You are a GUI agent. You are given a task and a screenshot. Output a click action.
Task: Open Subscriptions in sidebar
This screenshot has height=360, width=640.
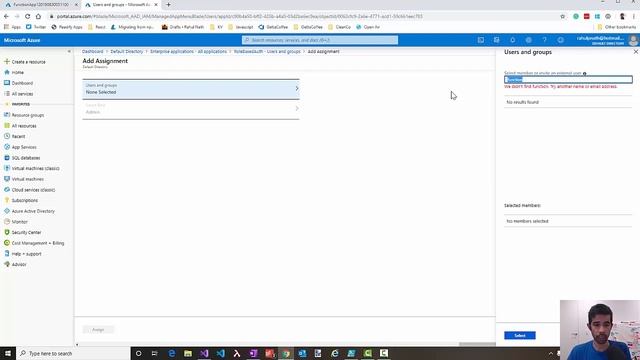[21, 200]
